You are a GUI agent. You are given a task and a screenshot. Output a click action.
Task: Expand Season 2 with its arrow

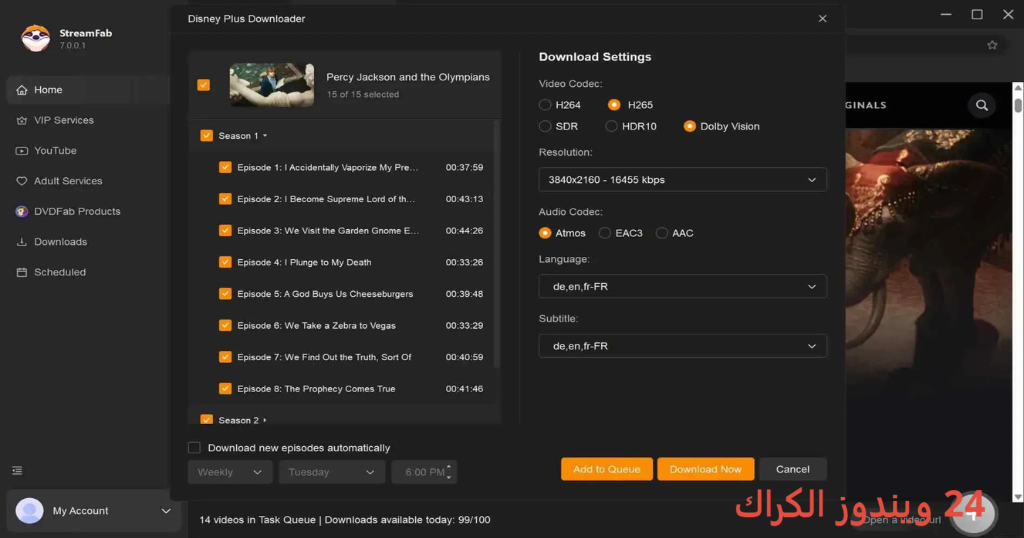click(x=264, y=420)
